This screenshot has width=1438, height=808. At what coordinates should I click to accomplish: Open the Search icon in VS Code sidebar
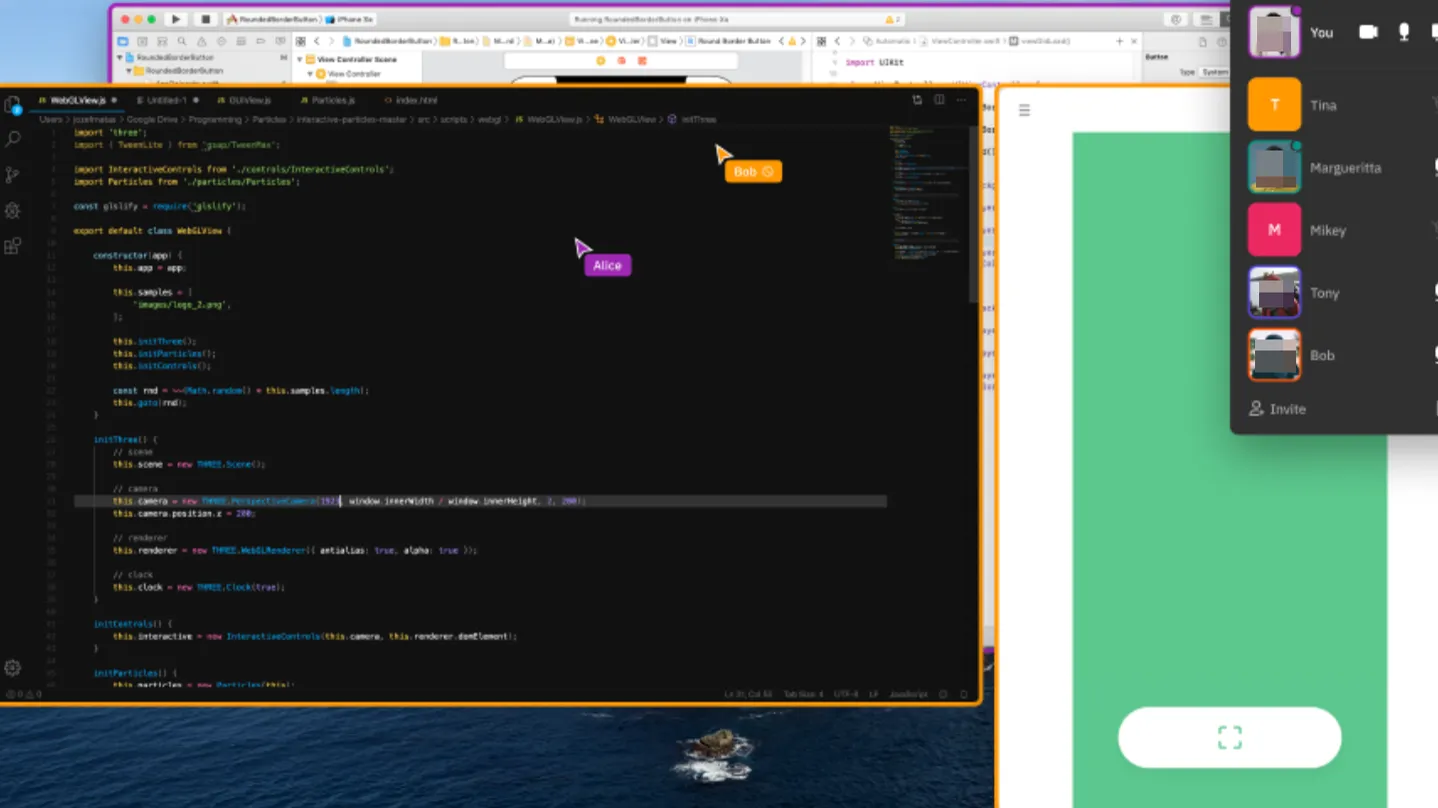13,139
